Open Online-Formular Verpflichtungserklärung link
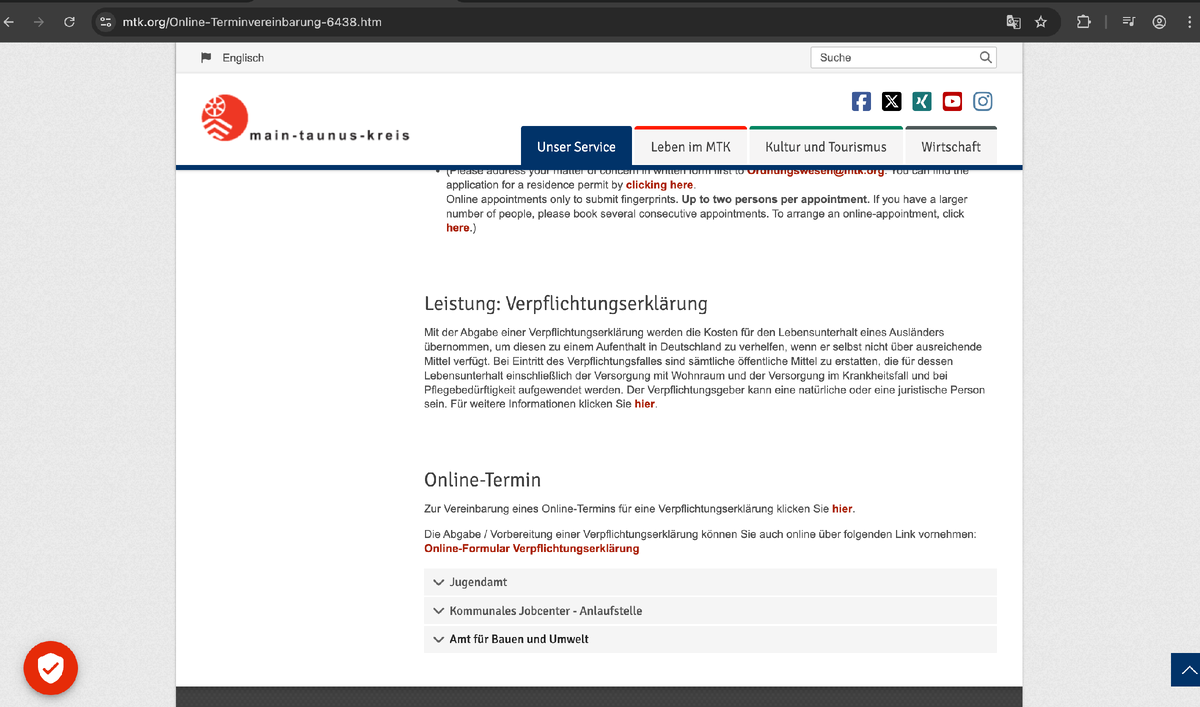 coord(531,549)
